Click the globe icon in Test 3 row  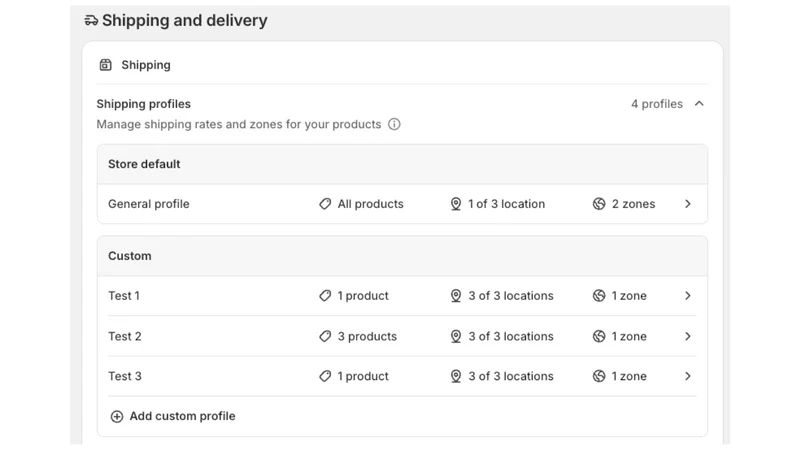(599, 377)
